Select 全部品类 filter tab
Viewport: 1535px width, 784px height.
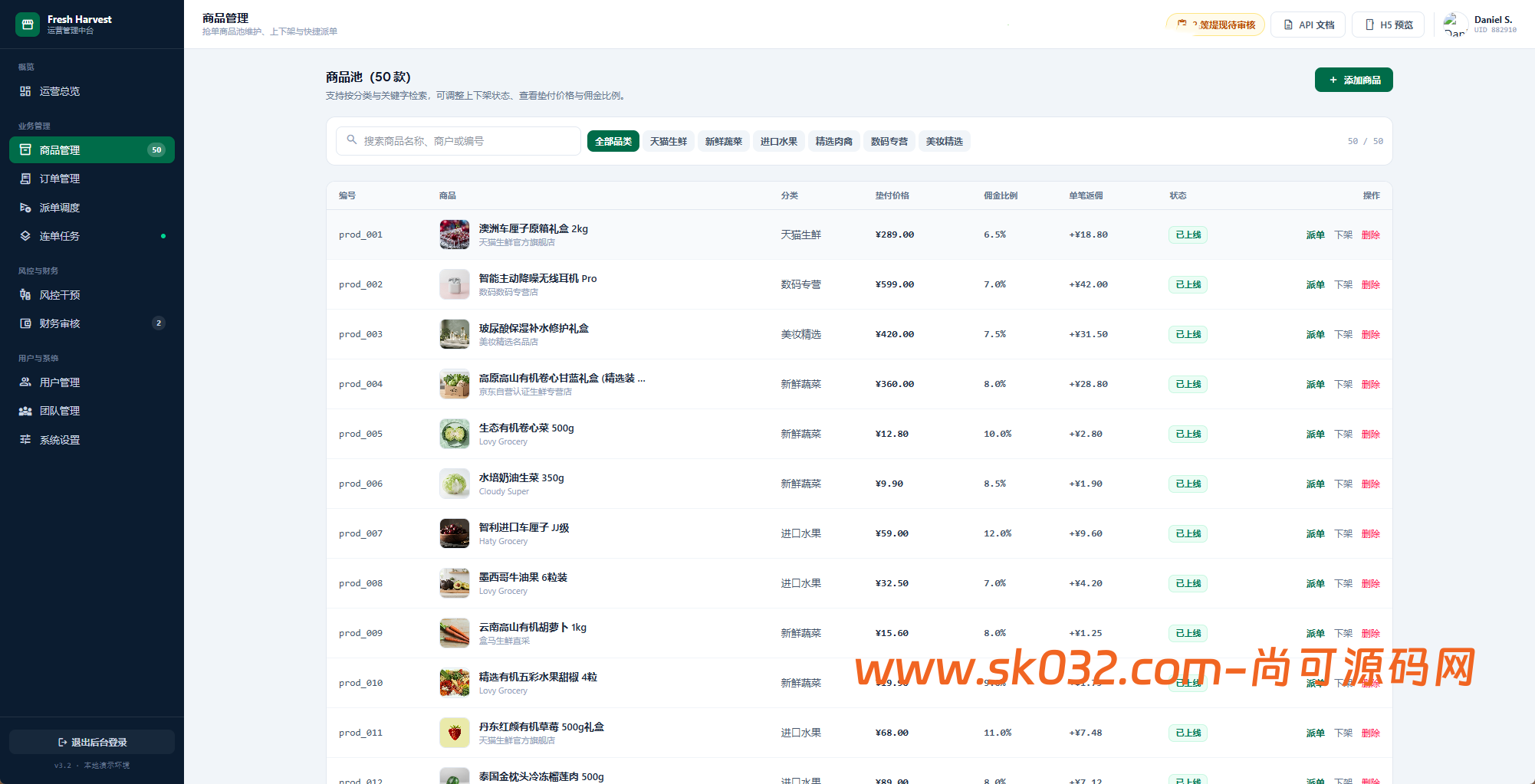tap(613, 141)
